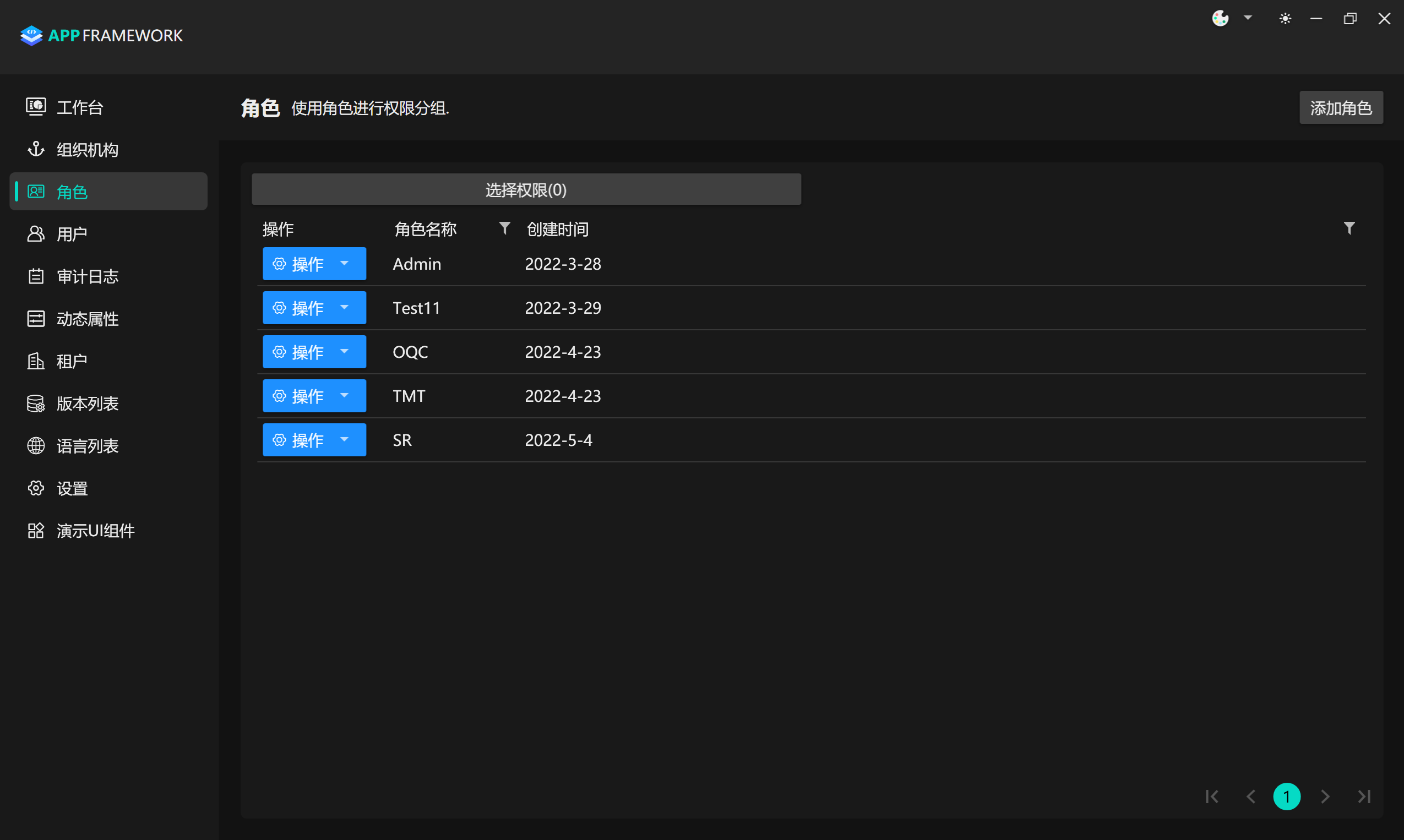The image size is (1404, 840).
Task: Click the 创建时间 column header
Action: [x=558, y=228]
